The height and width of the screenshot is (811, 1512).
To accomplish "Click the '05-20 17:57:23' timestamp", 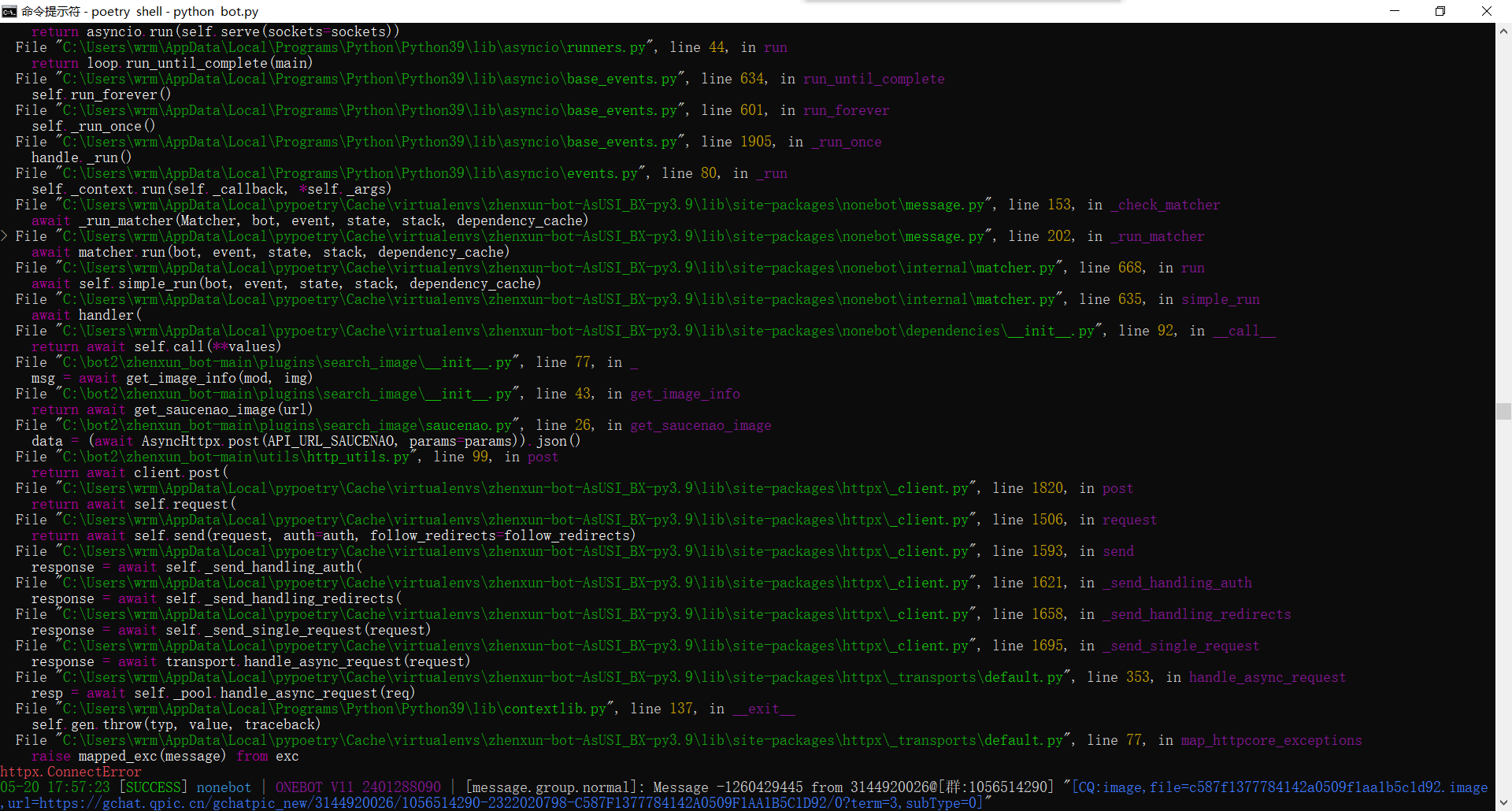I will (55, 787).
